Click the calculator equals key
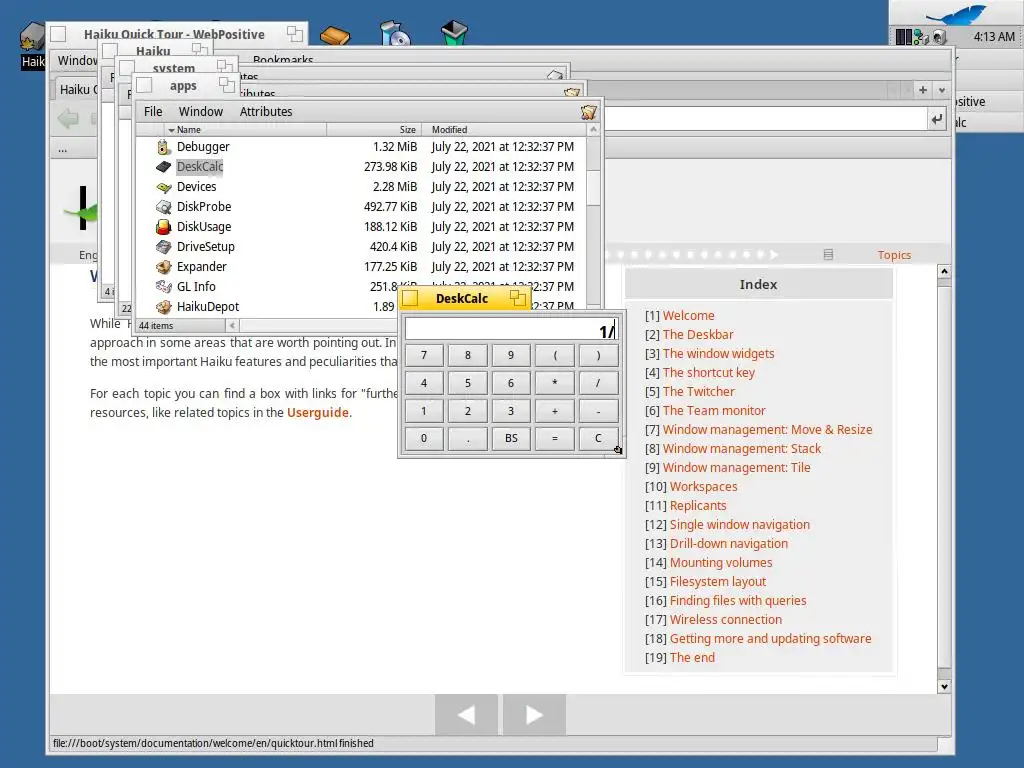This screenshot has width=1024, height=768. click(x=554, y=439)
